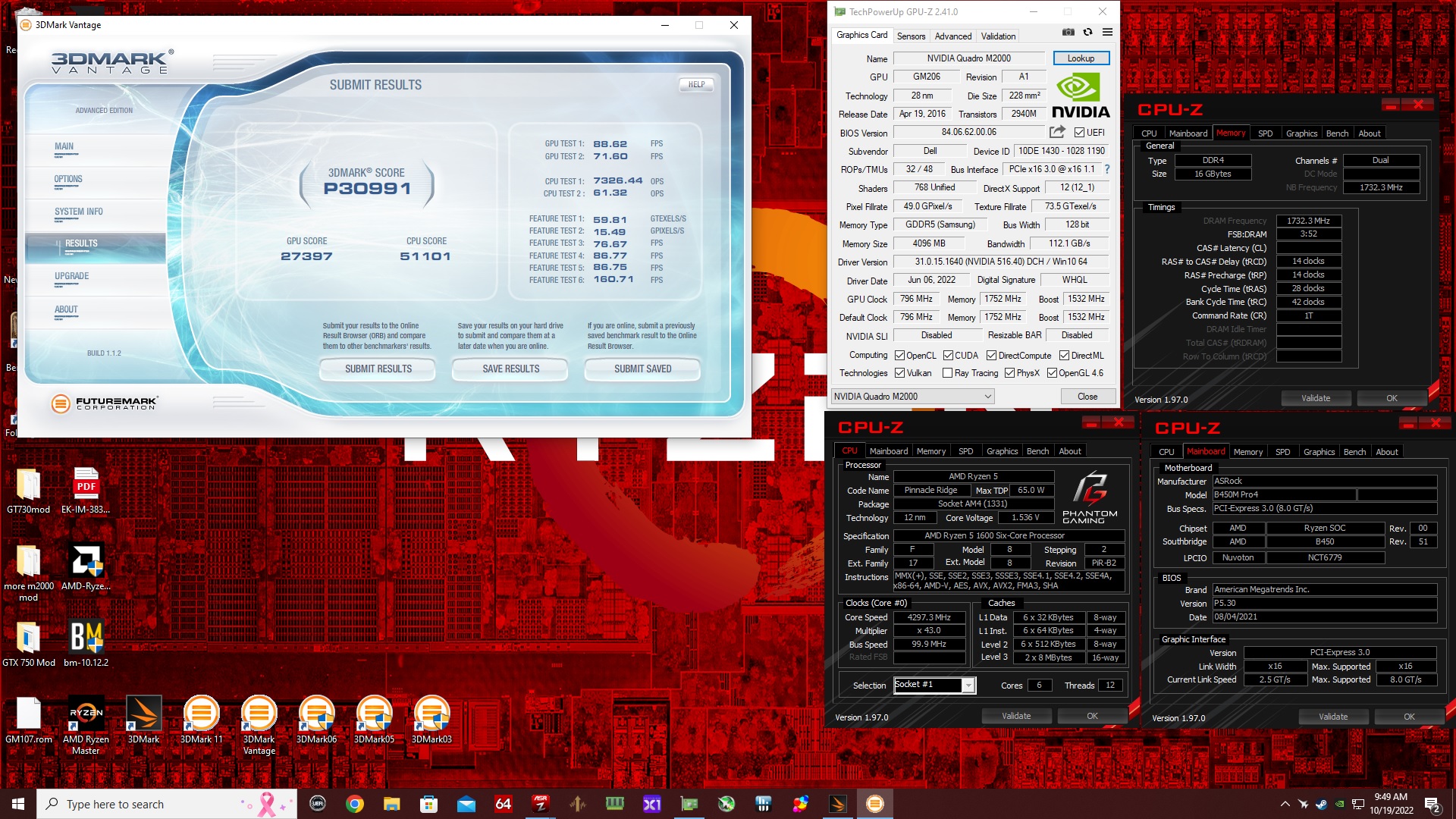Screen dimensions: 1456x819
Task: Open the more m2000 mod folder
Action: click(x=29, y=573)
